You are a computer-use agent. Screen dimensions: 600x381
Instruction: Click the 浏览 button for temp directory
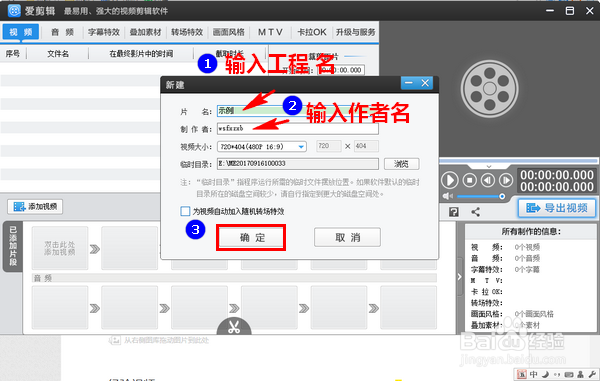[401, 164]
